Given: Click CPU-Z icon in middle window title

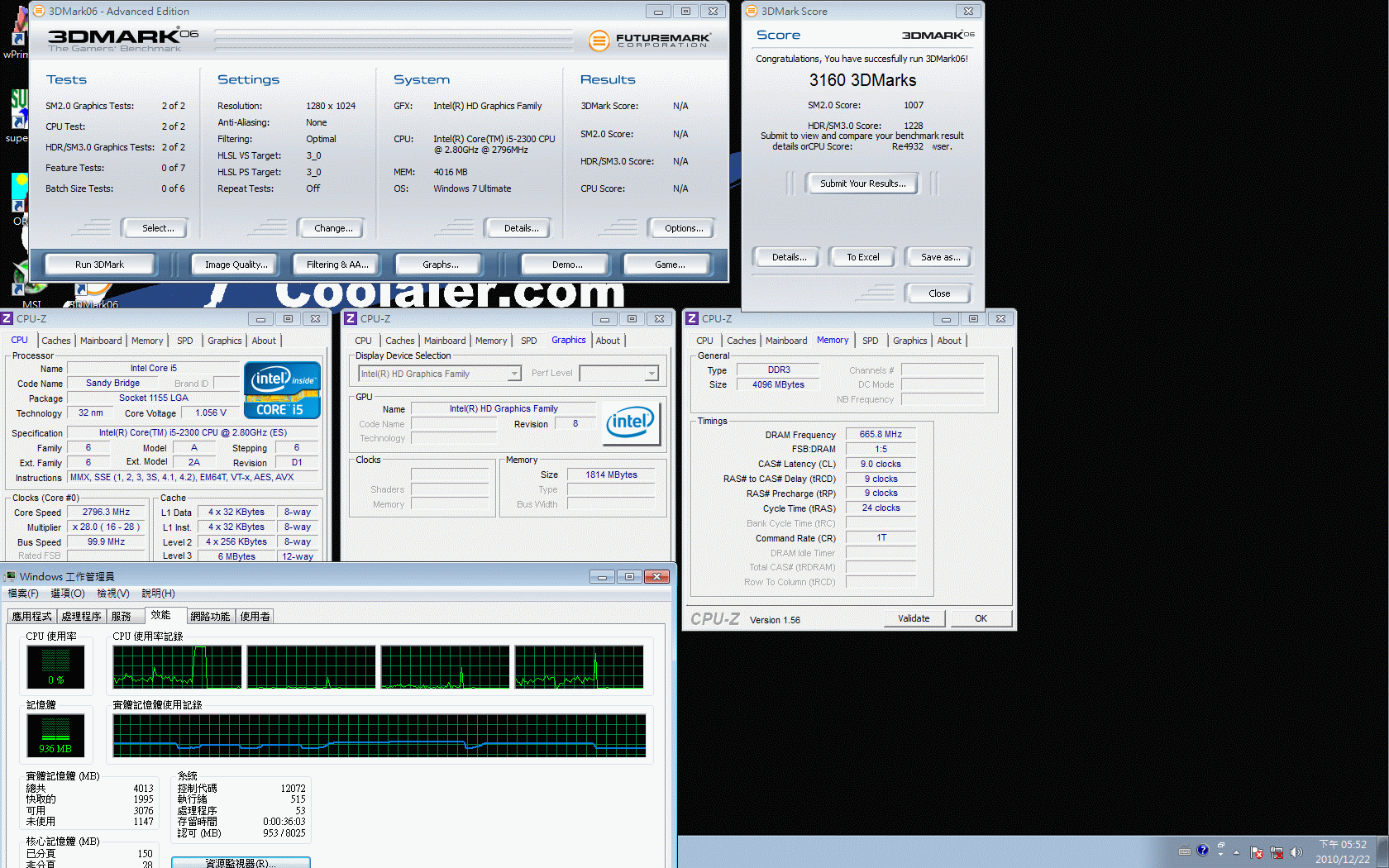Looking at the screenshot, I should tap(351, 318).
